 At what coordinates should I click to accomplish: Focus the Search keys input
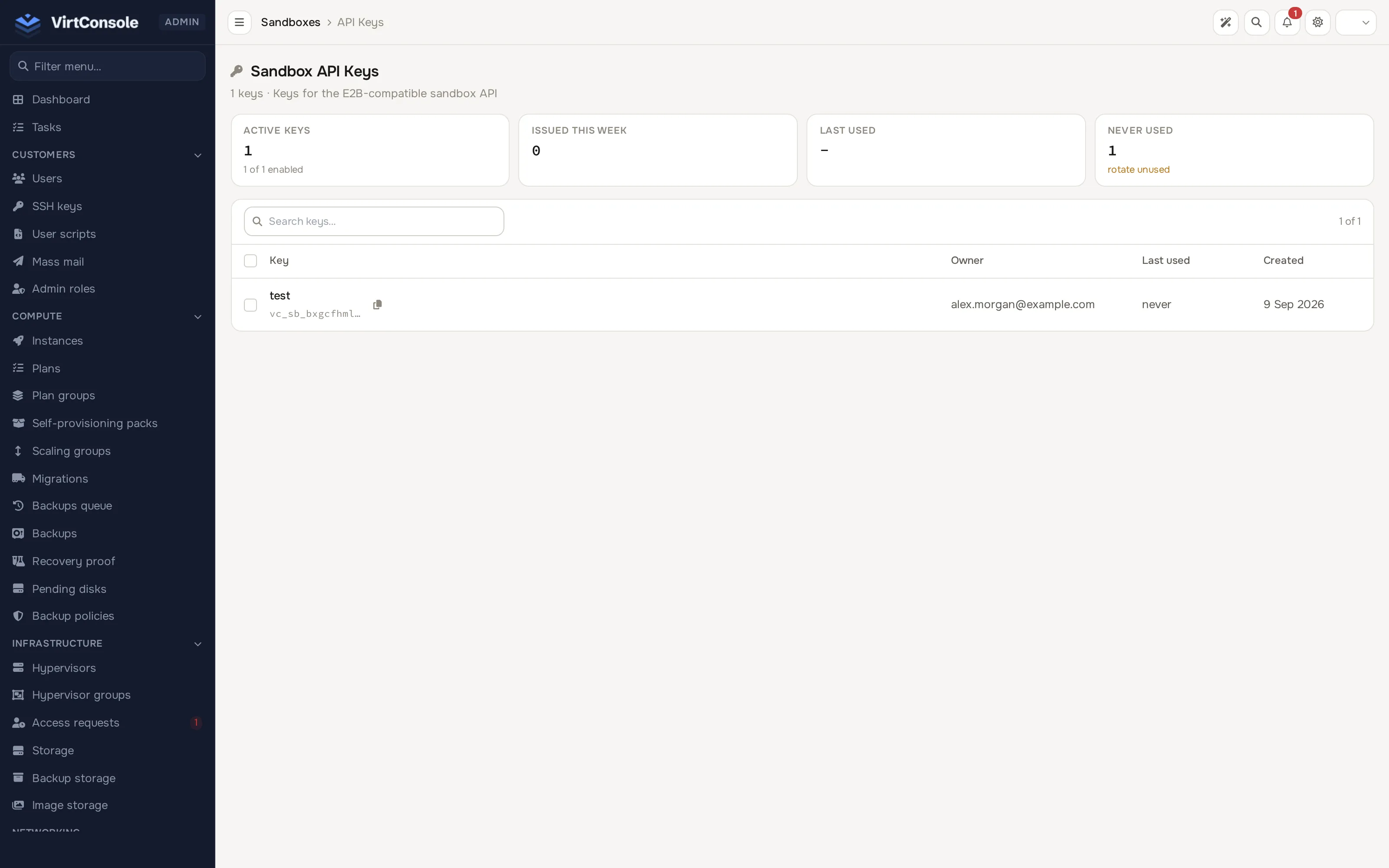374,221
